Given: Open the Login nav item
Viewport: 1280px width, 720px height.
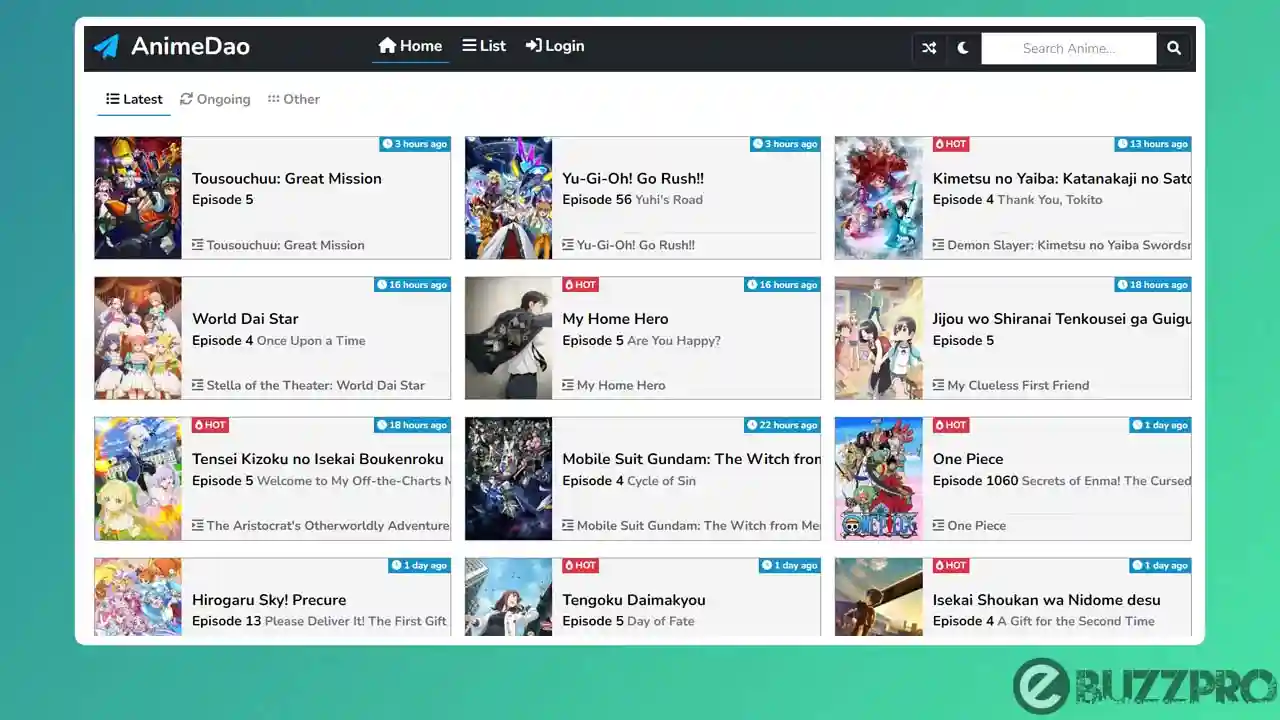Looking at the screenshot, I should pos(555,46).
